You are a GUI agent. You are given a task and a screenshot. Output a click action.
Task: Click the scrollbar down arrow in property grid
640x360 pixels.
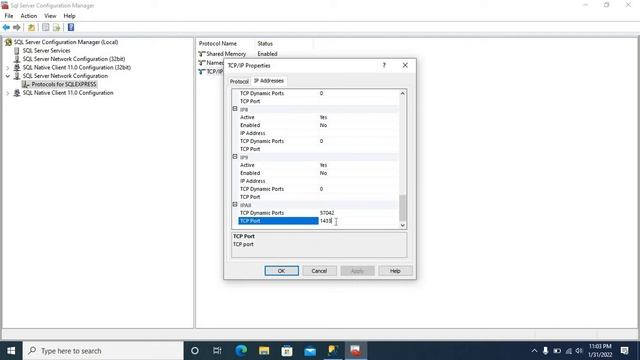pyautogui.click(x=402, y=225)
